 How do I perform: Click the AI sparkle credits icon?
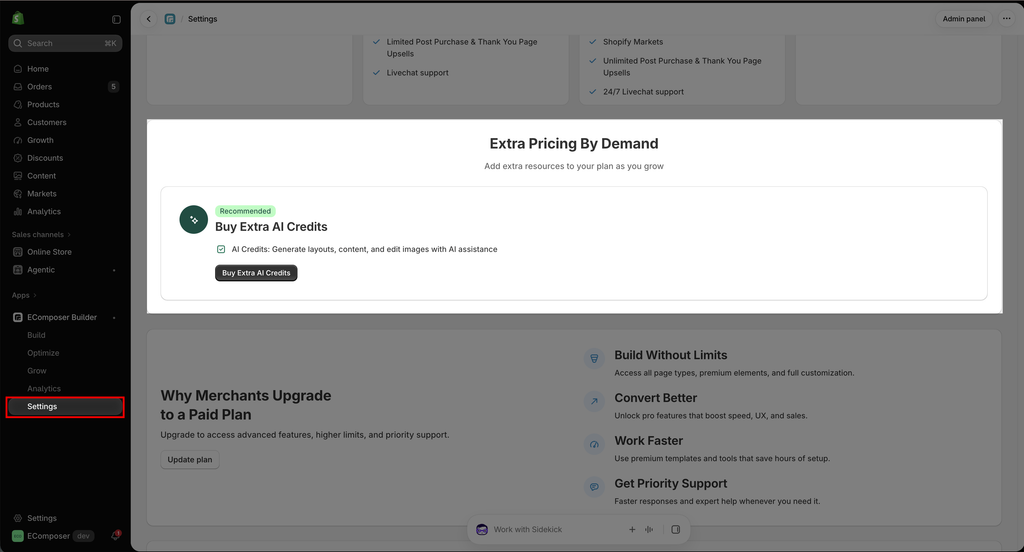[193, 219]
